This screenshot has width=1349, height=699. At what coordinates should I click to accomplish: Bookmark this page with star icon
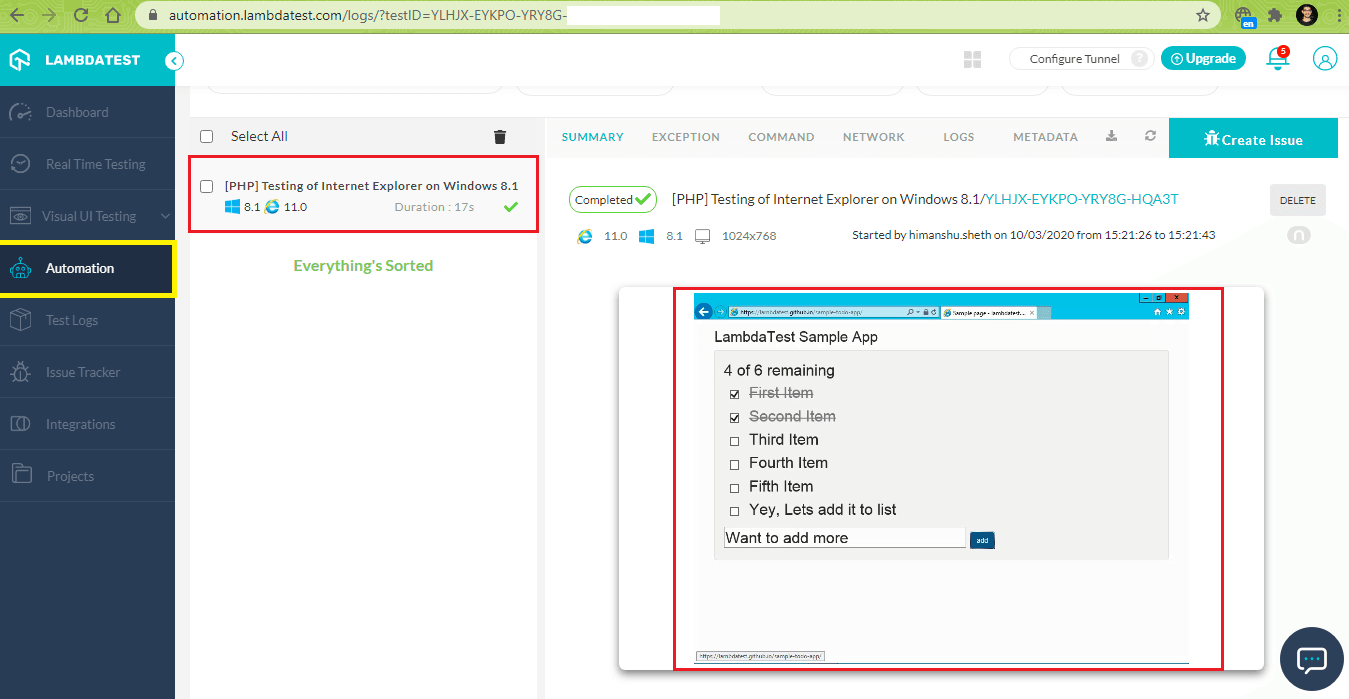(1203, 16)
